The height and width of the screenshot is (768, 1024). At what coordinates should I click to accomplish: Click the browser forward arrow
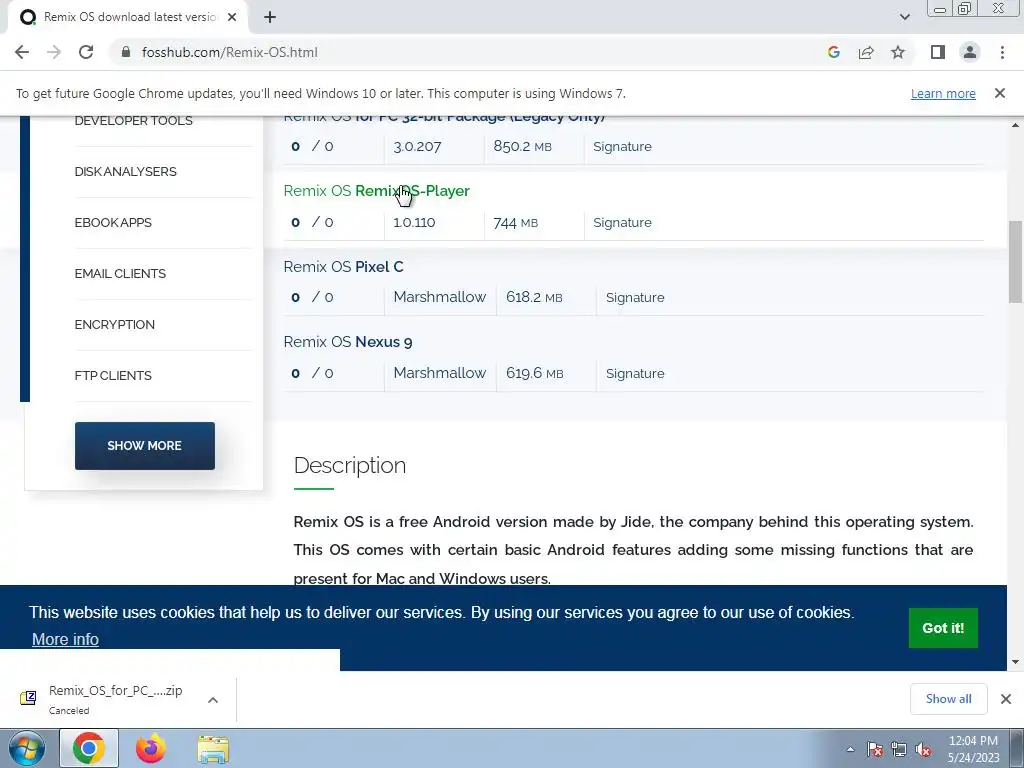[54, 52]
